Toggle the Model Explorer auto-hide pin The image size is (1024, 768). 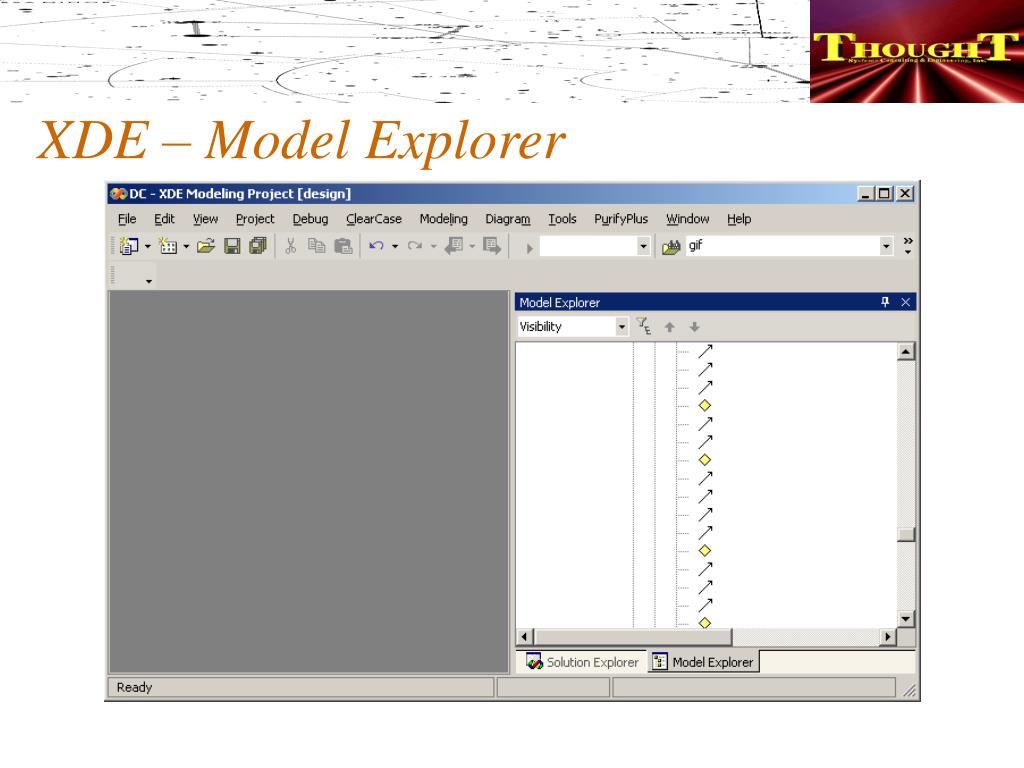pyautogui.click(x=885, y=302)
